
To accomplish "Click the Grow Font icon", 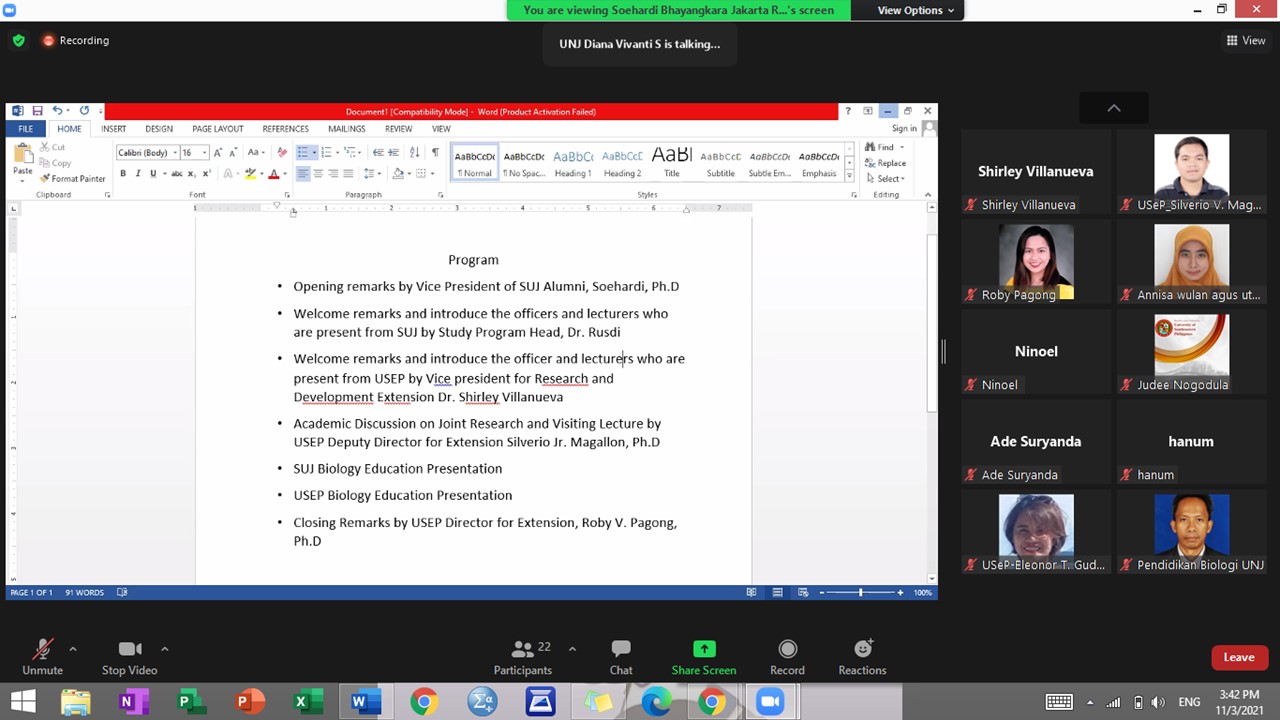I will click(218, 152).
